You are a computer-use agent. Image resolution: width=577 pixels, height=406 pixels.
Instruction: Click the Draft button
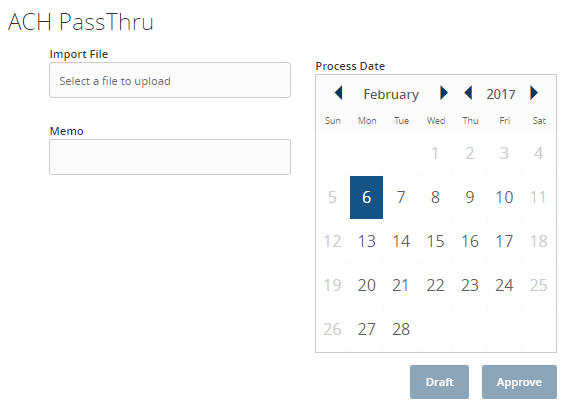(x=439, y=382)
